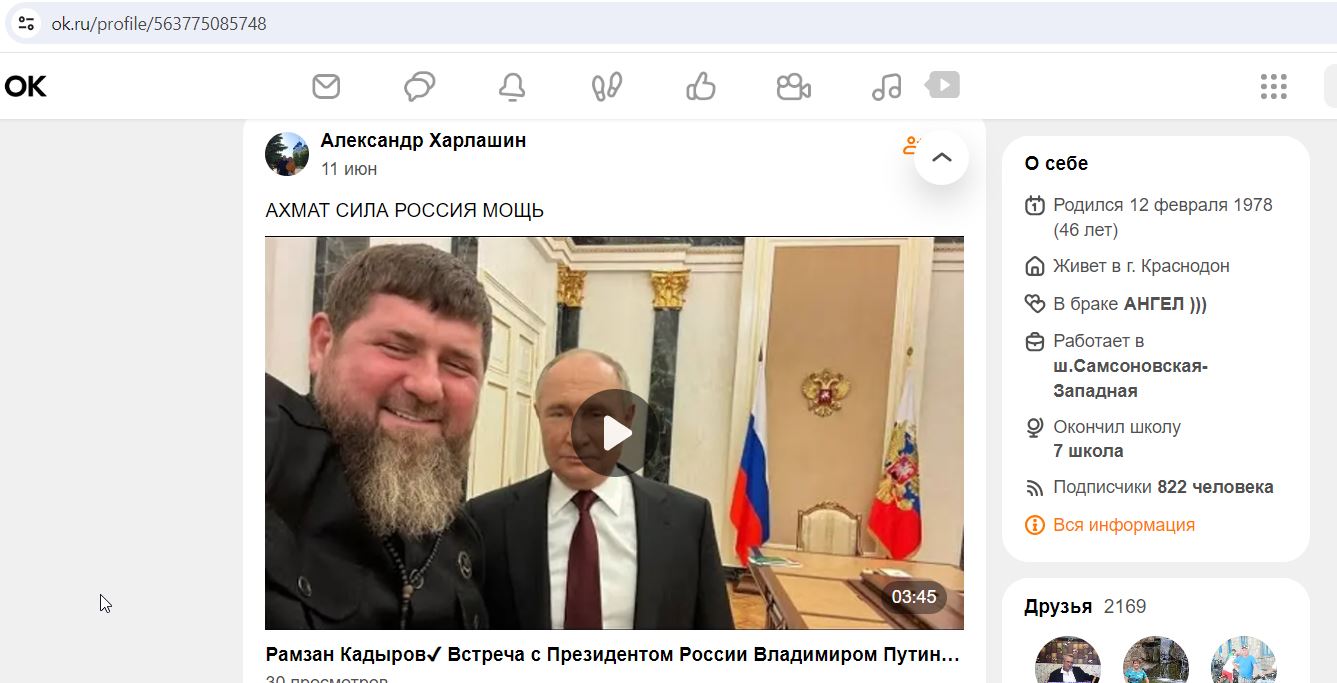Screen dimensions: 1337x683
Task: Open the video camera icon
Action: tap(794, 87)
